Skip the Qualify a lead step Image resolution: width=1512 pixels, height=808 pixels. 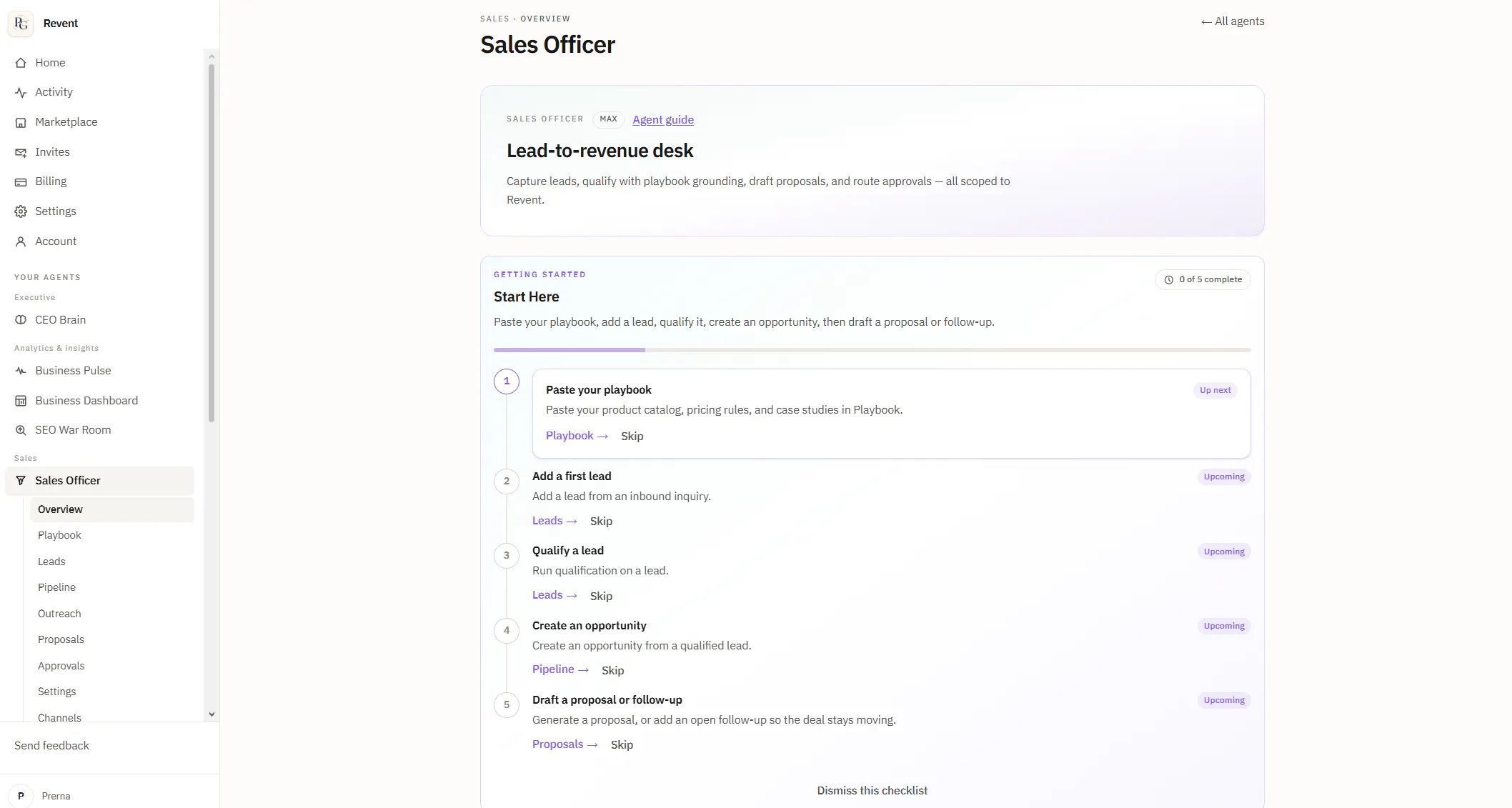coord(601,596)
